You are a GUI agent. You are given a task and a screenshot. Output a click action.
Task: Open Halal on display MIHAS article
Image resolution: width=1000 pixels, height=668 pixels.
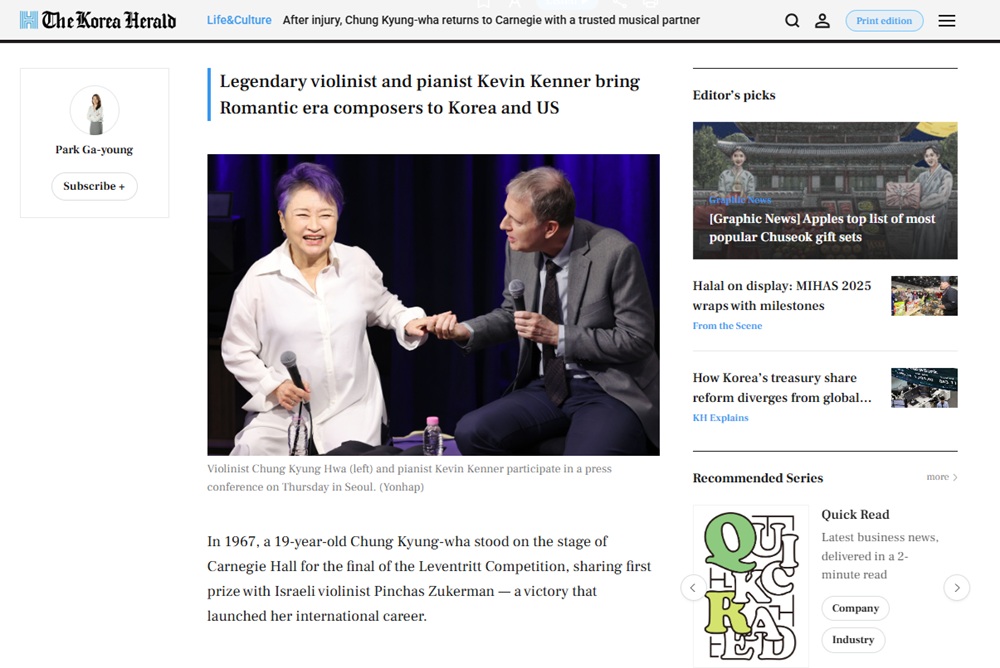coord(781,295)
